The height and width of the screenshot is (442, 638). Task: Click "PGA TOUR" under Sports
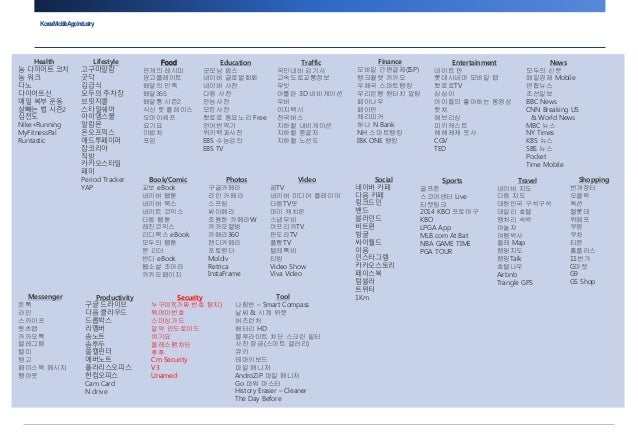point(436,252)
